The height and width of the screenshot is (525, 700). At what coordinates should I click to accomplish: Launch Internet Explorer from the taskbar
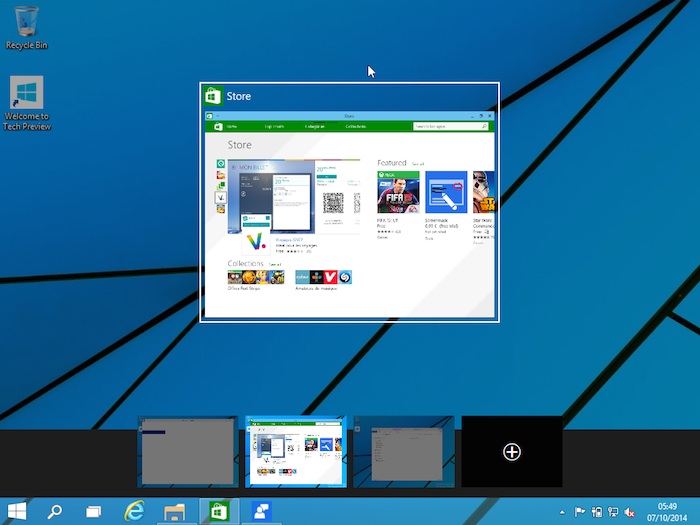(134, 510)
